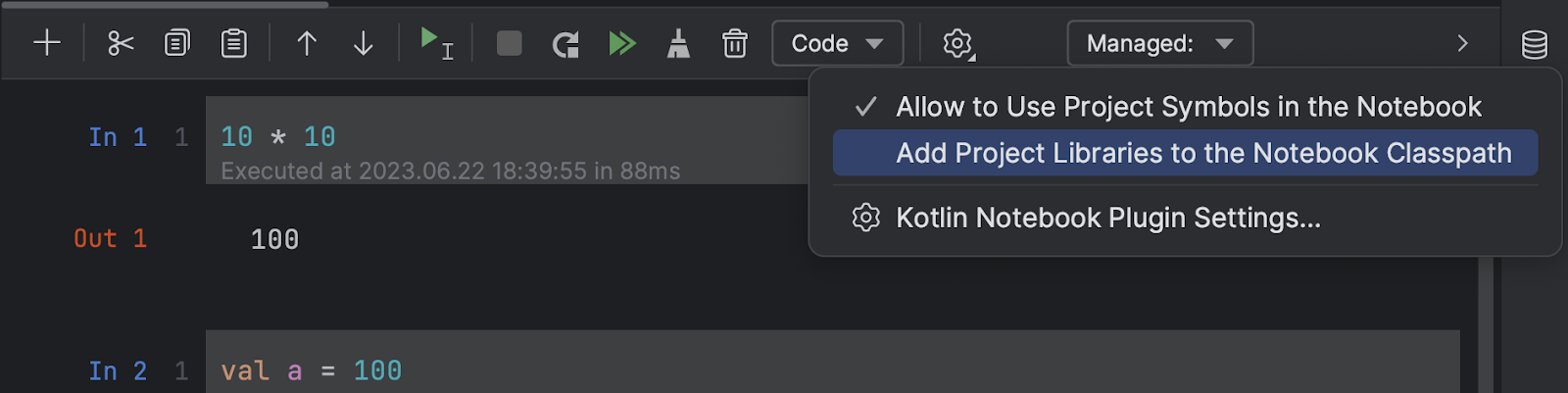Open the Code cell type dropdown
Image resolution: width=1568 pixels, height=393 pixels.
click(x=838, y=43)
